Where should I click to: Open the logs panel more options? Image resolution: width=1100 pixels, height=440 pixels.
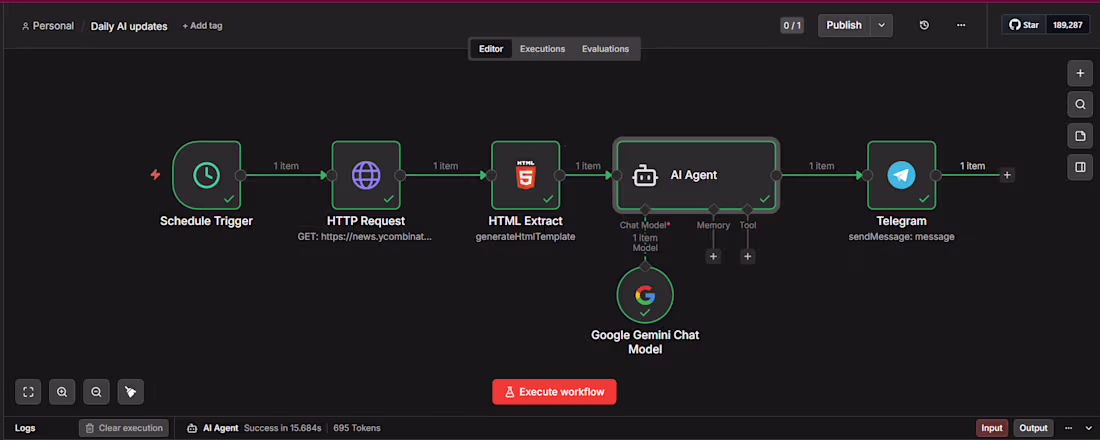point(1069,427)
